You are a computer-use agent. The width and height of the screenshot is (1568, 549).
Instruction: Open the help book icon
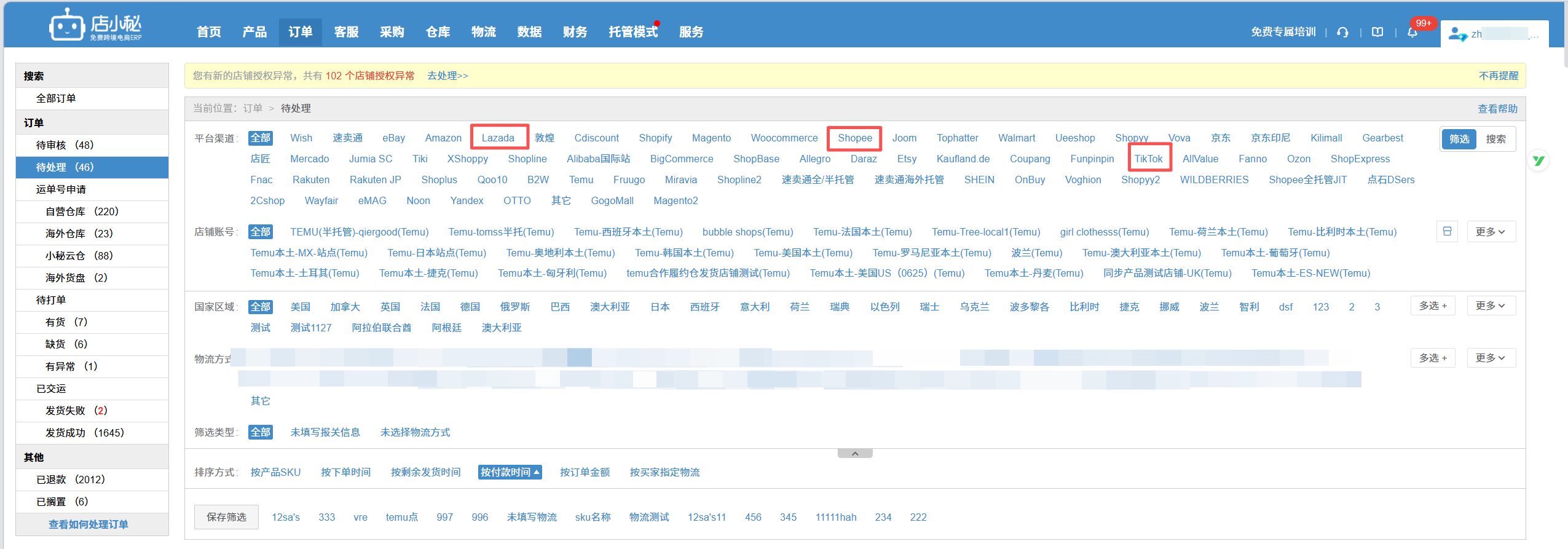tap(1377, 32)
